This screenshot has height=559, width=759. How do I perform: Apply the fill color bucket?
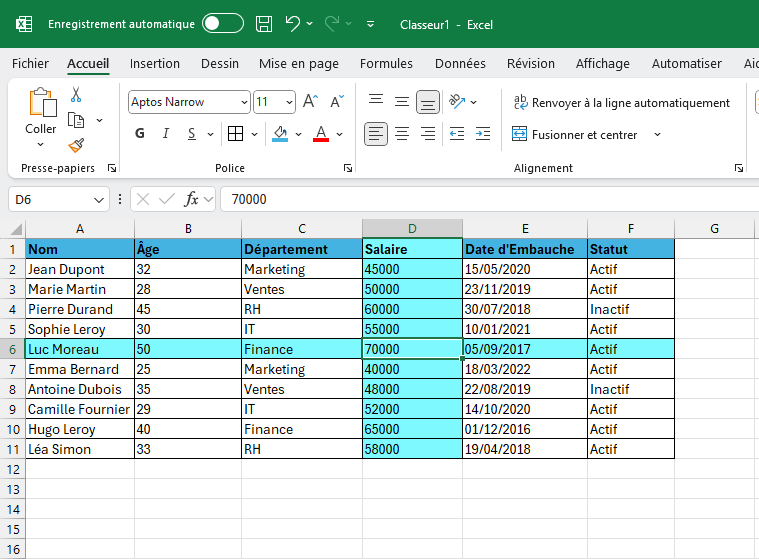click(280, 134)
